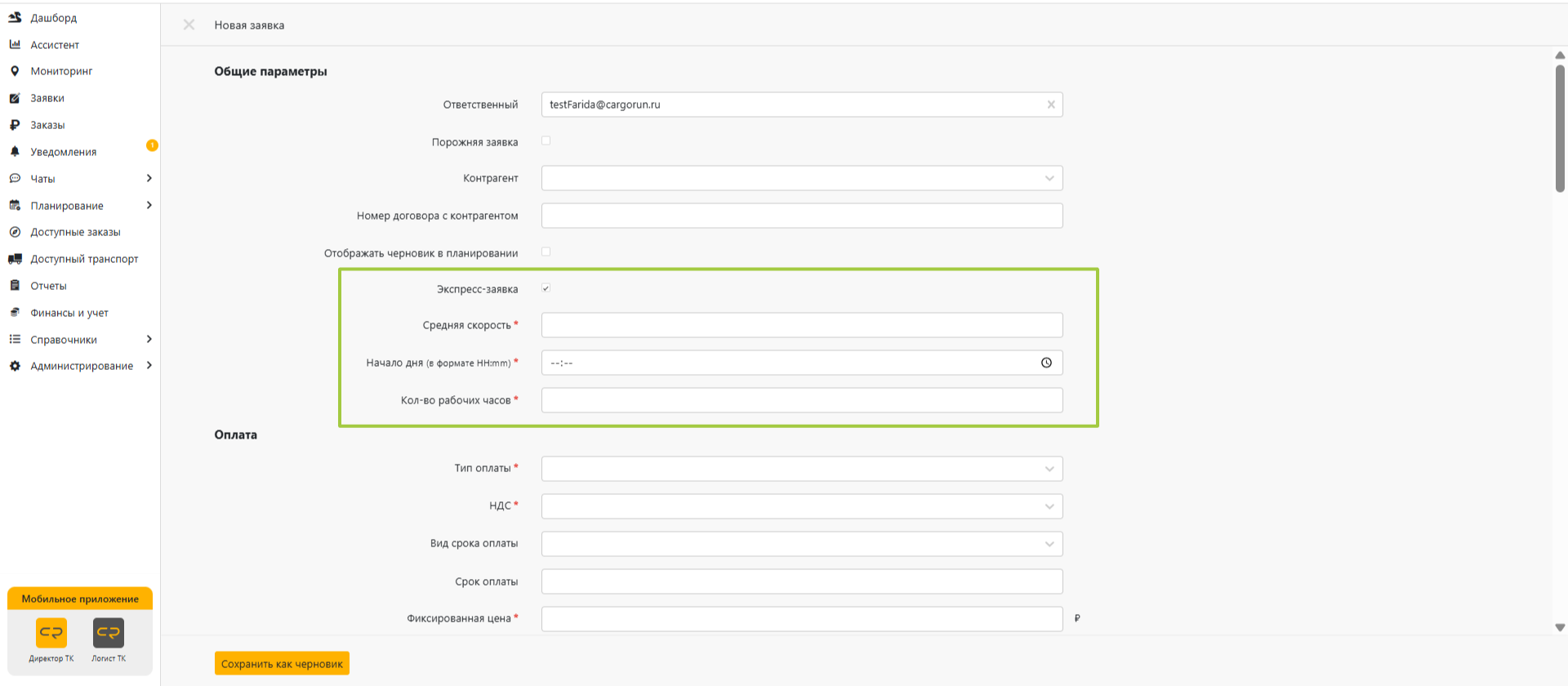Uncheck the Экспресс-заявка checkbox
1568x686 pixels.
pyautogui.click(x=546, y=288)
